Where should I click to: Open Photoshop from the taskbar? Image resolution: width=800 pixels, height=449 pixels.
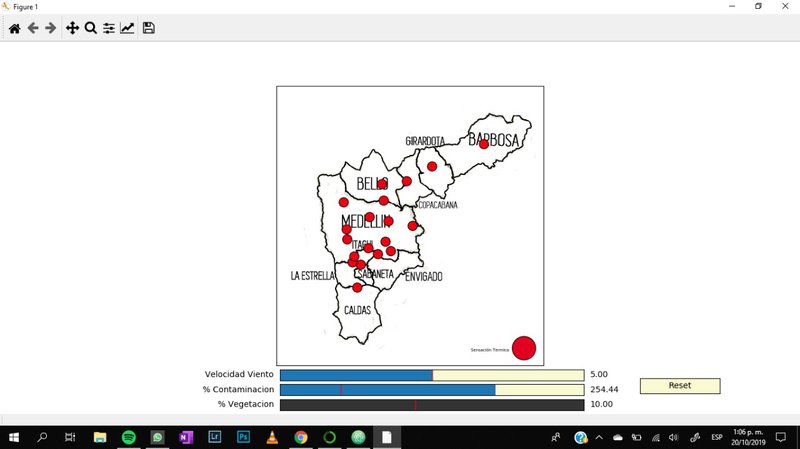point(243,437)
